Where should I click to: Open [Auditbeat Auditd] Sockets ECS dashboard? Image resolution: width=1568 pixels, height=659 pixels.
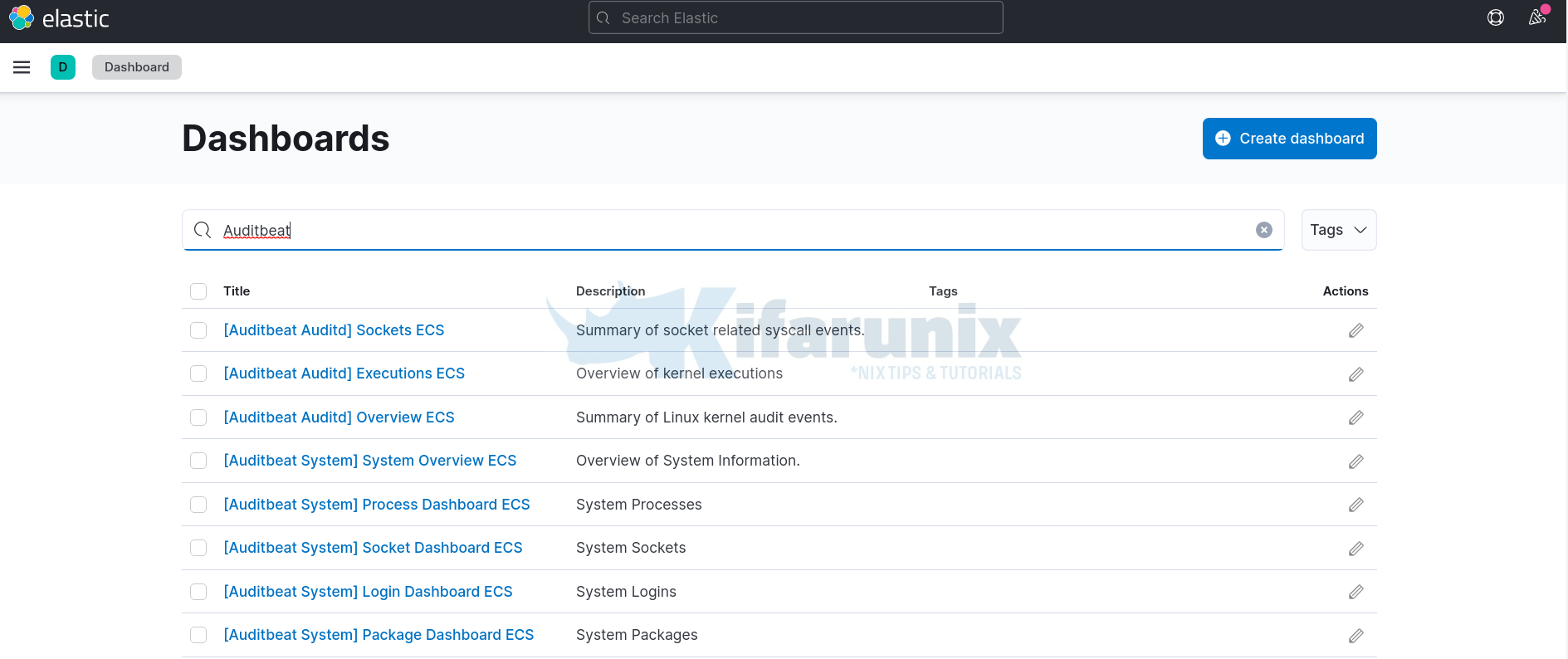(334, 330)
